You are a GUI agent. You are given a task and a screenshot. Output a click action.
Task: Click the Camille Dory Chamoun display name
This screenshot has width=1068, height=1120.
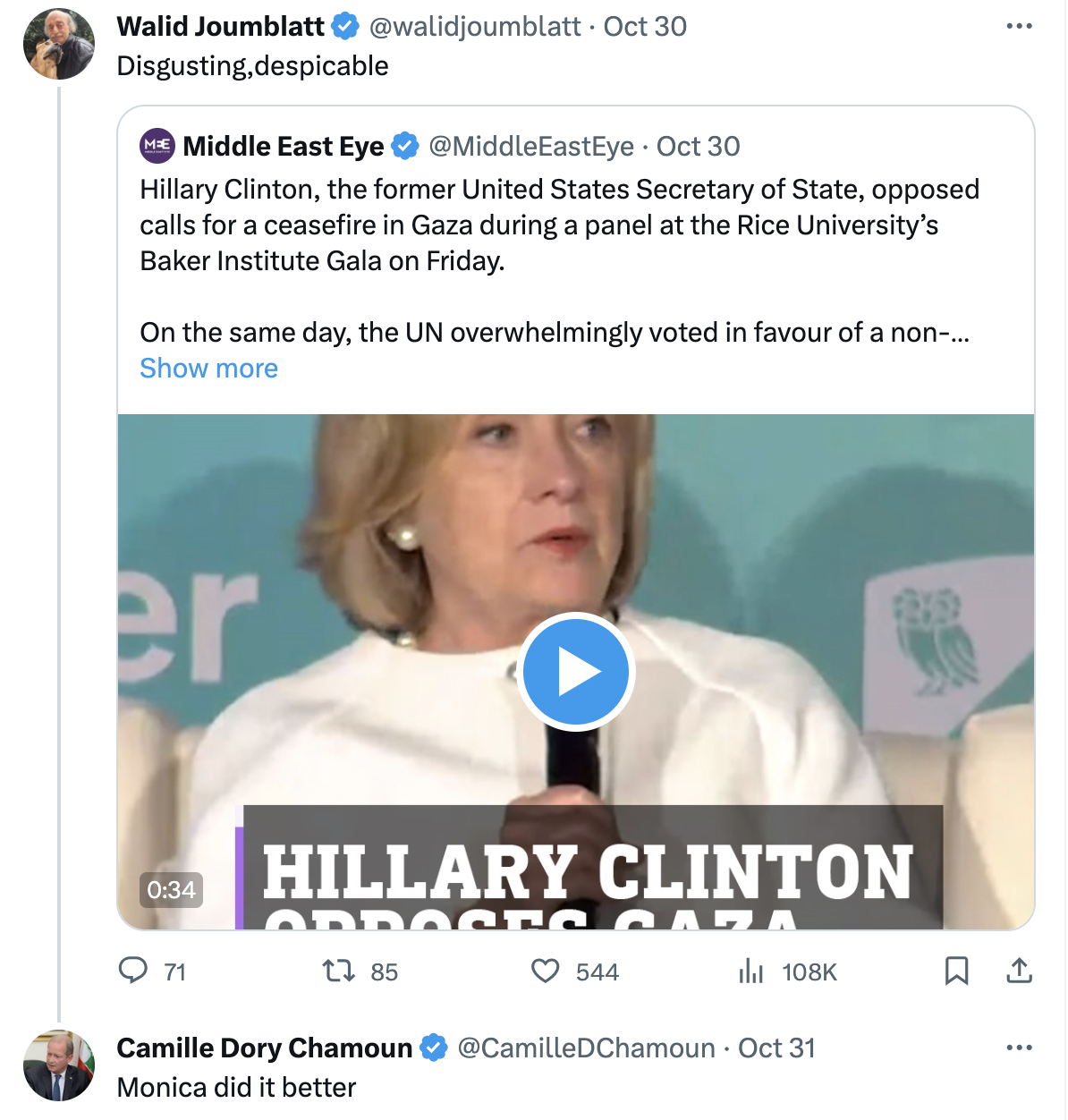click(264, 1048)
